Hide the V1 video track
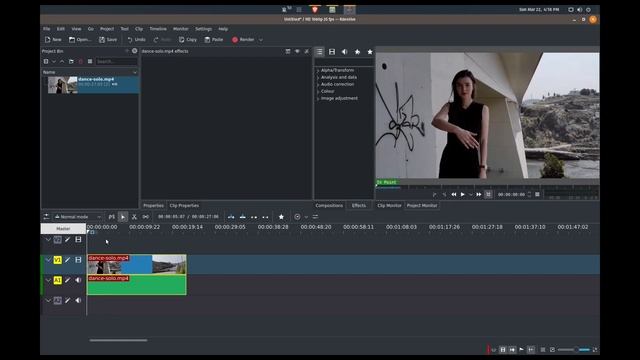640x360 pixels. point(78,260)
